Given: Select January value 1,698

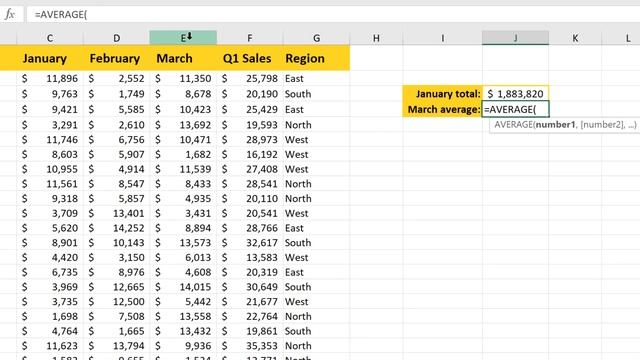Looking at the screenshot, I should [50, 316].
